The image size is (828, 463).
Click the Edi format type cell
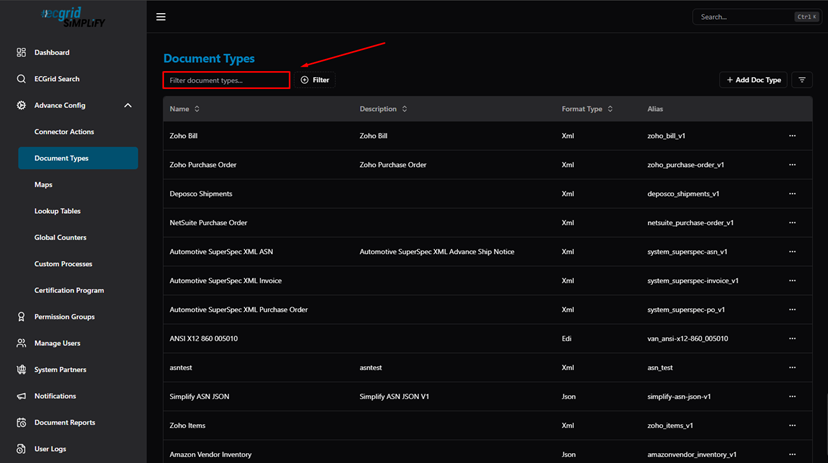click(x=566, y=338)
